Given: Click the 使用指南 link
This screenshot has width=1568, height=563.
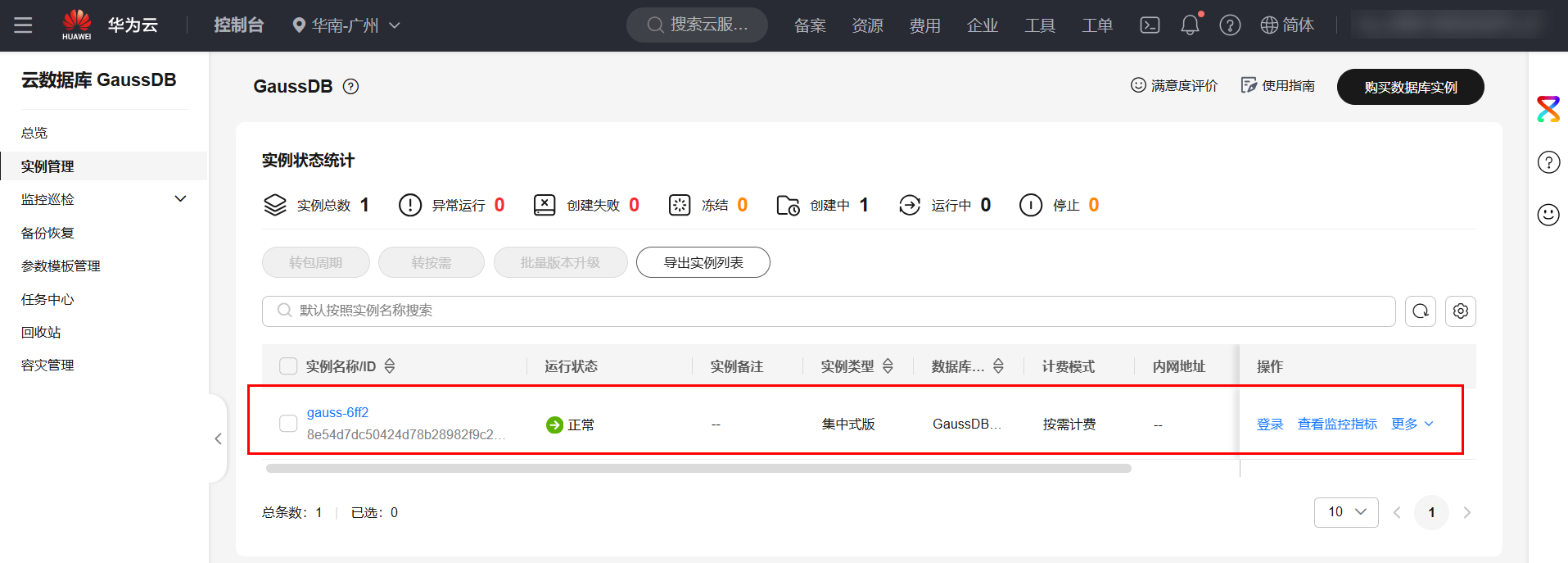Looking at the screenshot, I should coord(1288,85).
